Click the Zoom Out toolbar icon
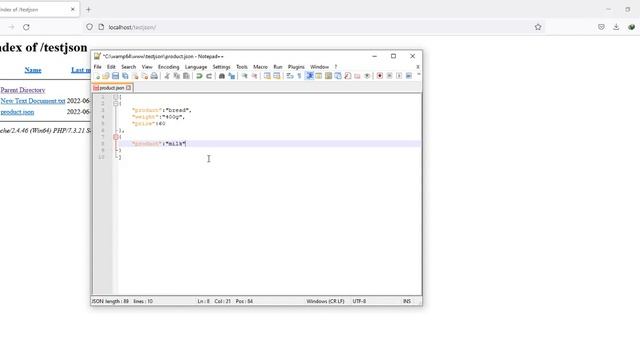 point(254,76)
